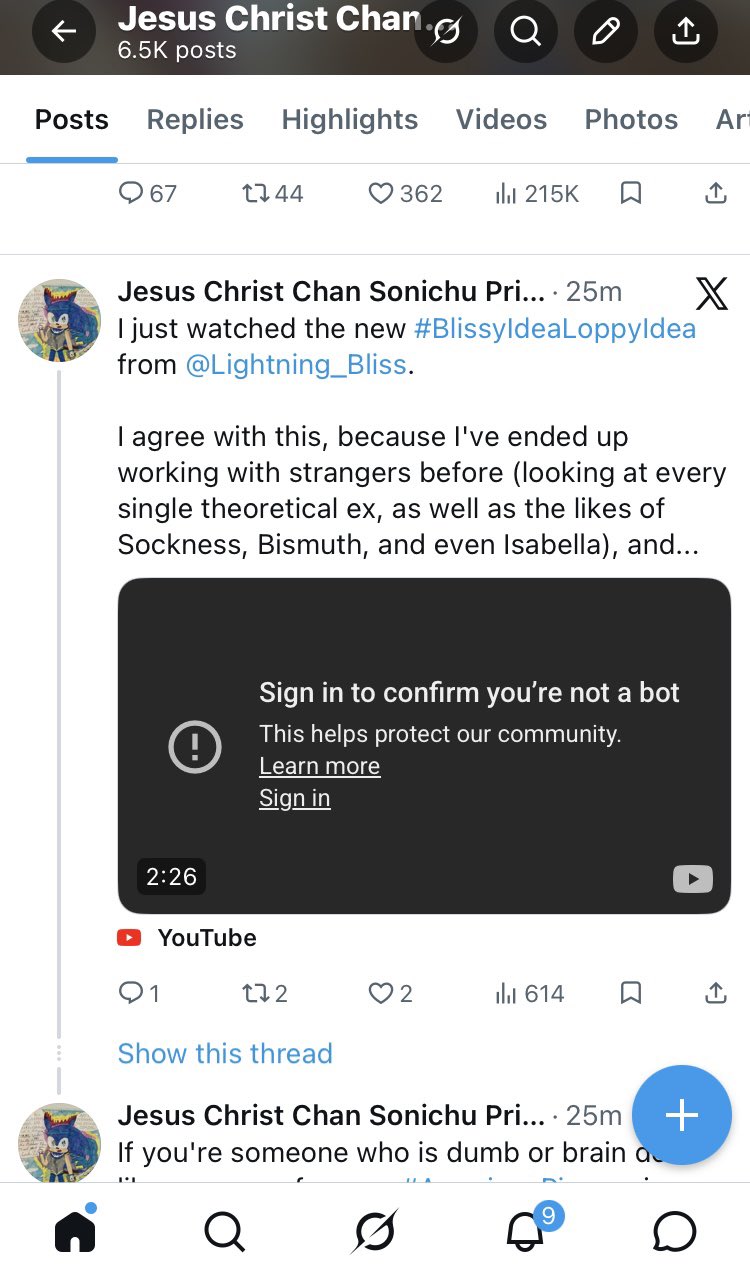The height and width of the screenshot is (1281, 750).
Task: Switch to the Highlights tab
Action: (x=350, y=120)
